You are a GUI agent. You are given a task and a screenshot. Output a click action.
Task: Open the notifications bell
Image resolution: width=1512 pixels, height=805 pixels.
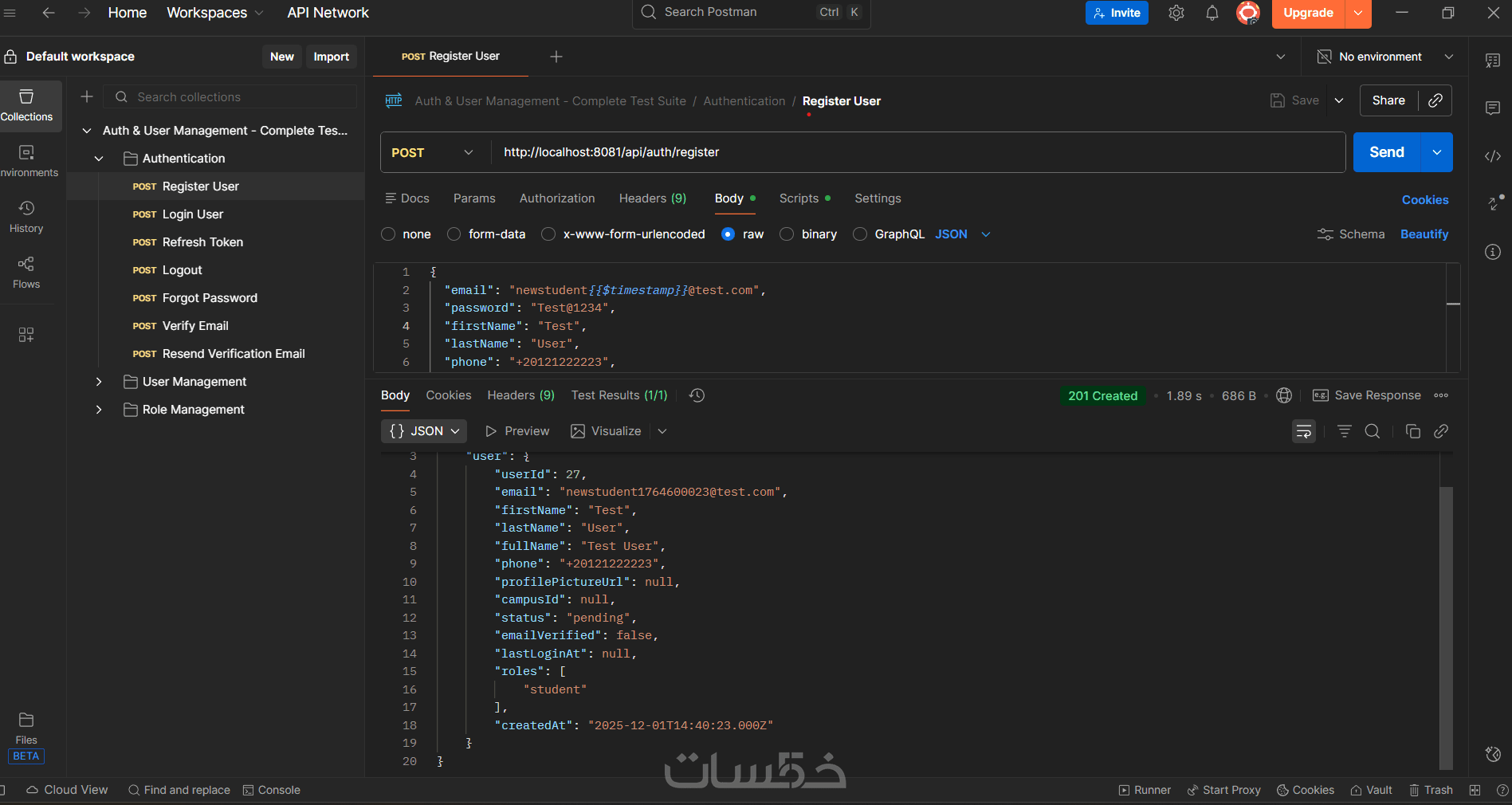coord(1212,13)
